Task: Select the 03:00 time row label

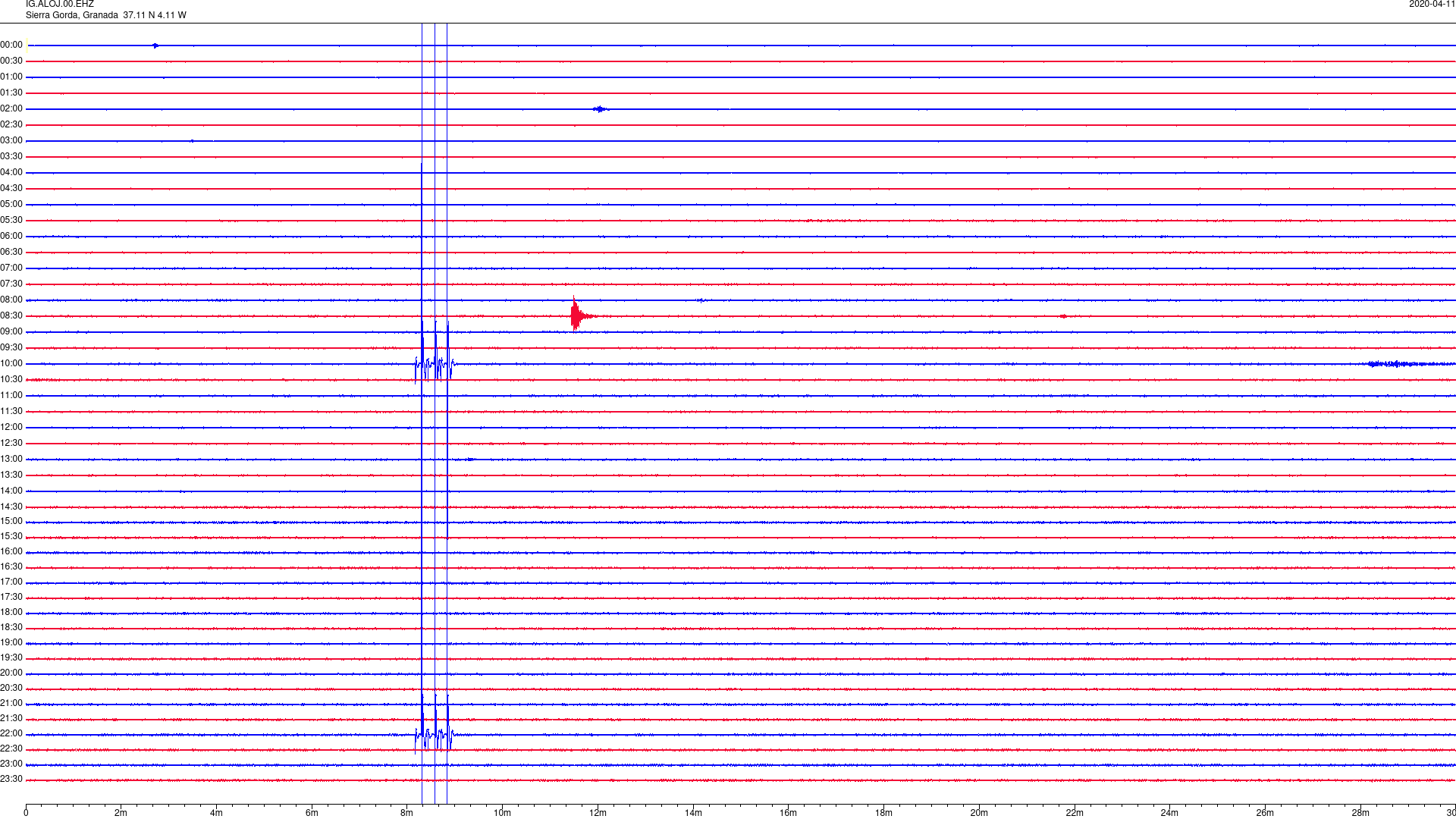Action: [11, 141]
